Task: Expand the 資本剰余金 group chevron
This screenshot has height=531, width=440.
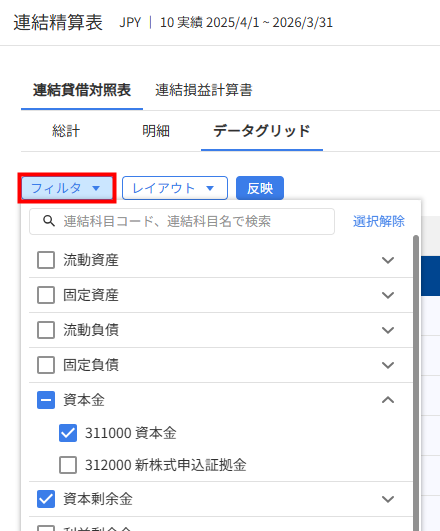Action: [388, 499]
